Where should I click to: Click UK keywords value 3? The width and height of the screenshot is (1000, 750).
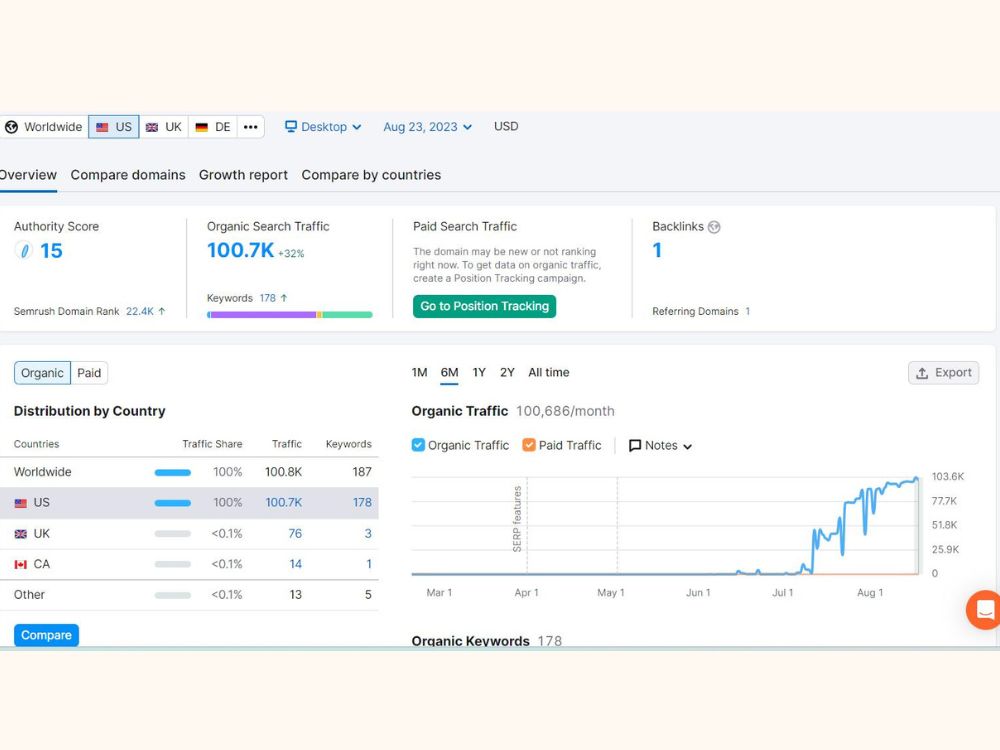368,533
